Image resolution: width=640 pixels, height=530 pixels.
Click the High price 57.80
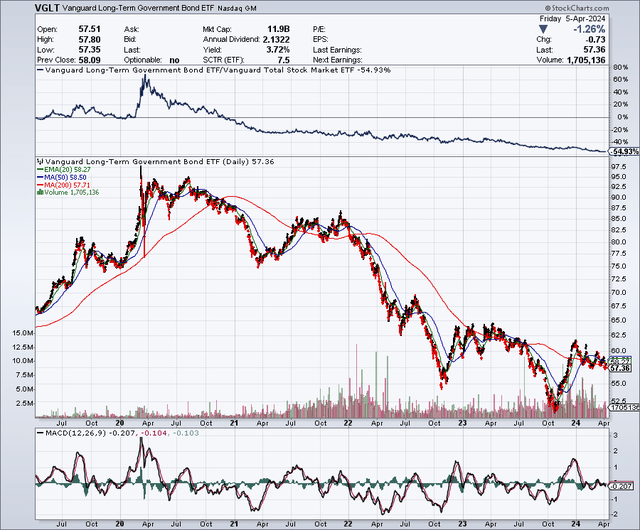89,40
